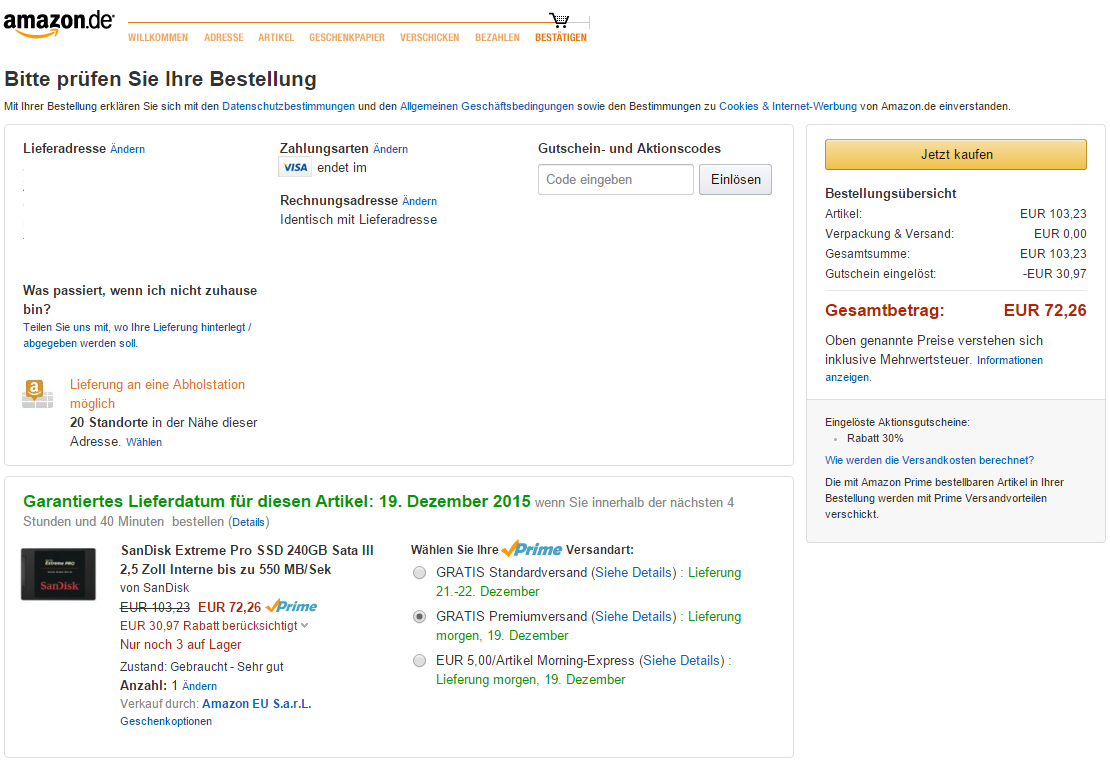Expand the Rabatt berücksichtigt dropdown arrow

point(304,626)
